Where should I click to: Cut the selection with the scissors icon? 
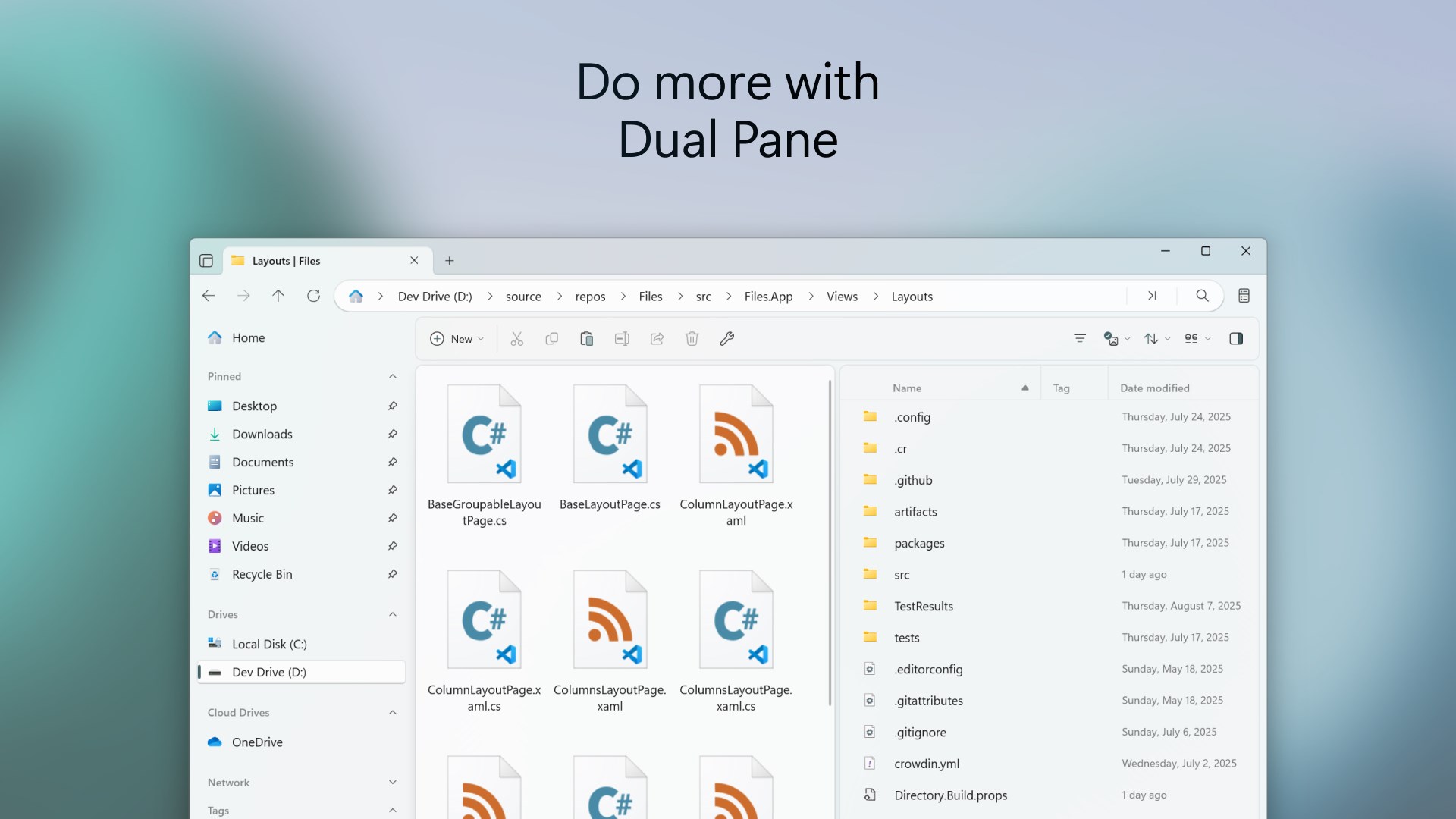[x=517, y=339]
